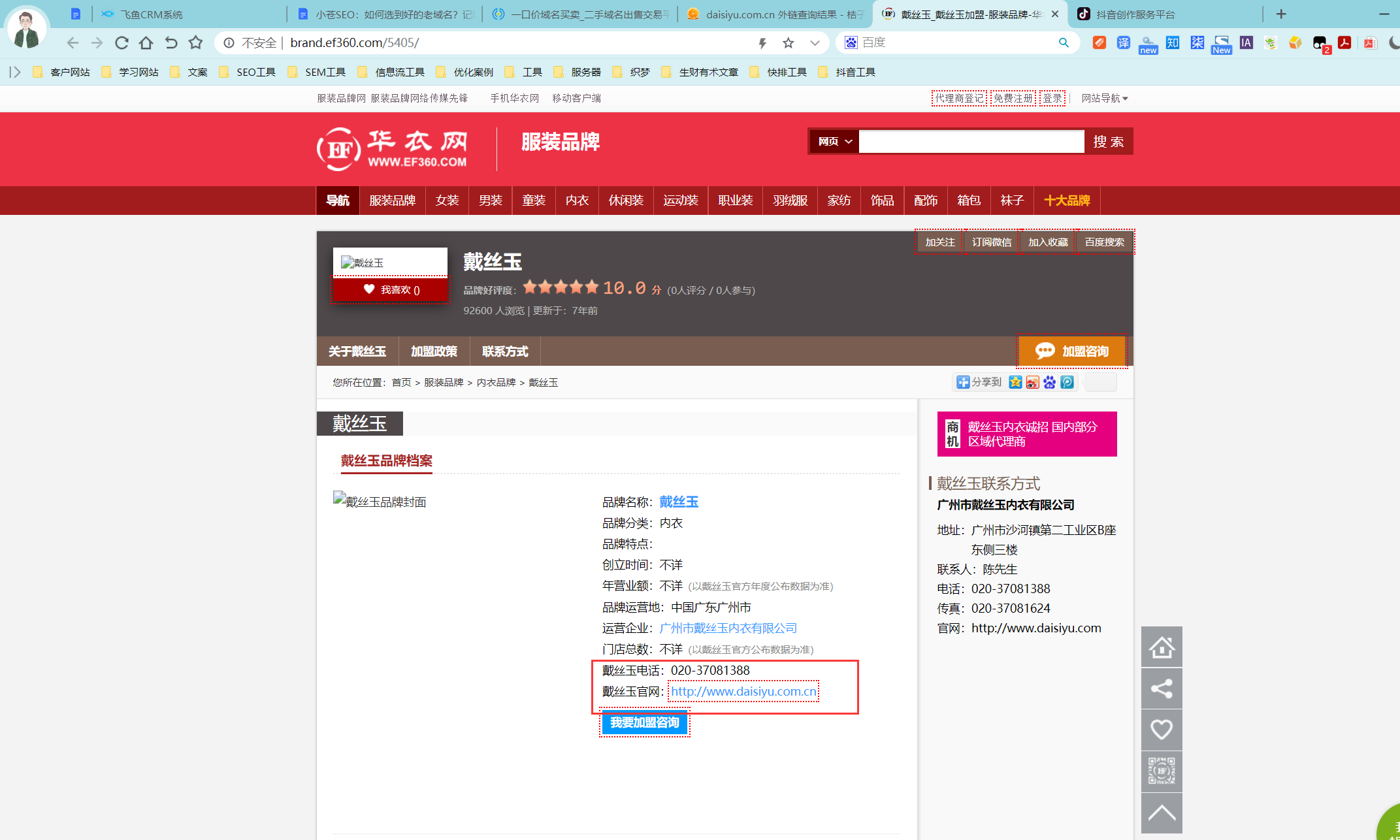
Task: Click the 我要加盟咨询 button
Action: [644, 723]
